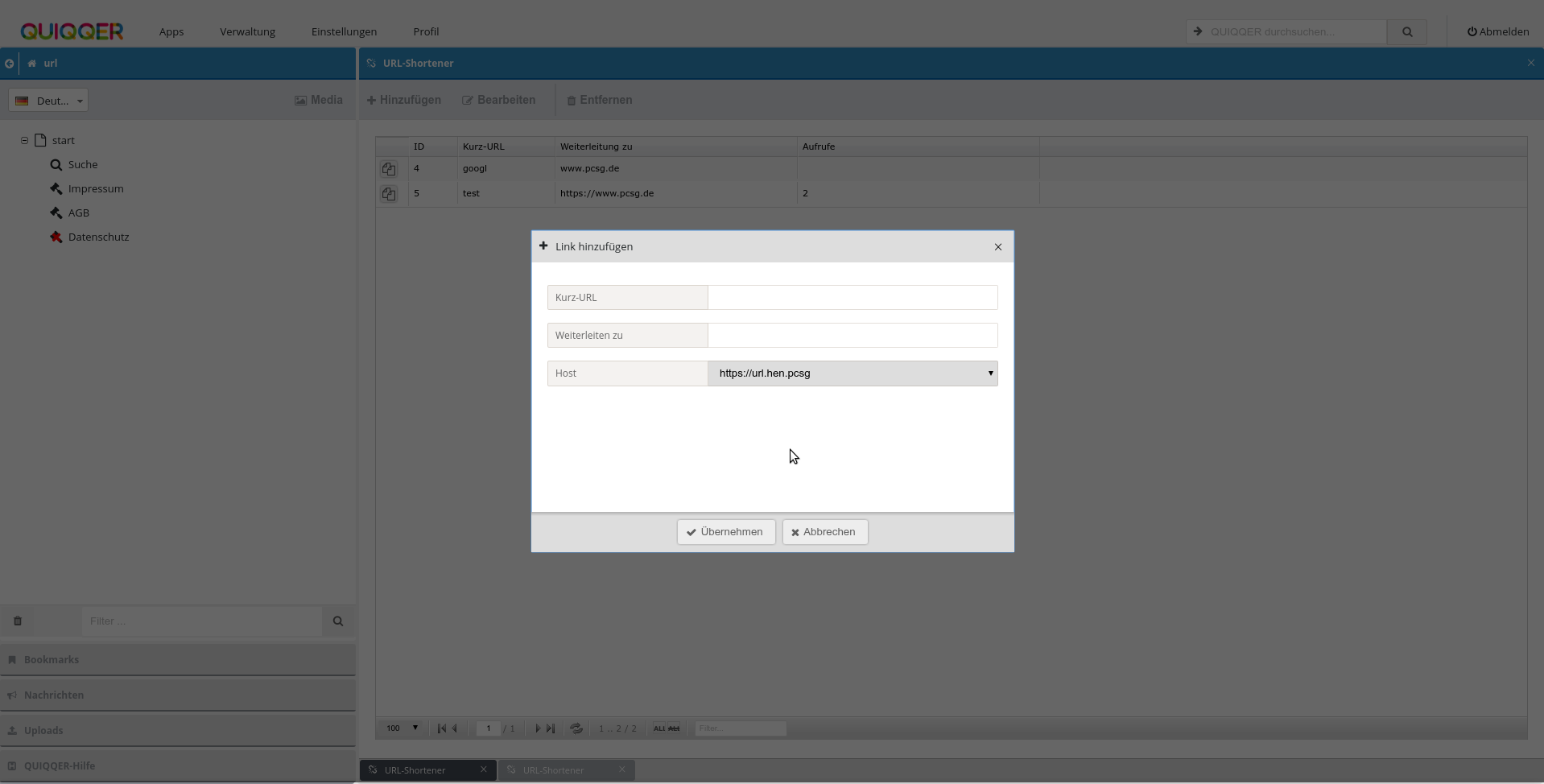
Task: Select the Datenschutz page in the tree
Action: click(x=98, y=237)
